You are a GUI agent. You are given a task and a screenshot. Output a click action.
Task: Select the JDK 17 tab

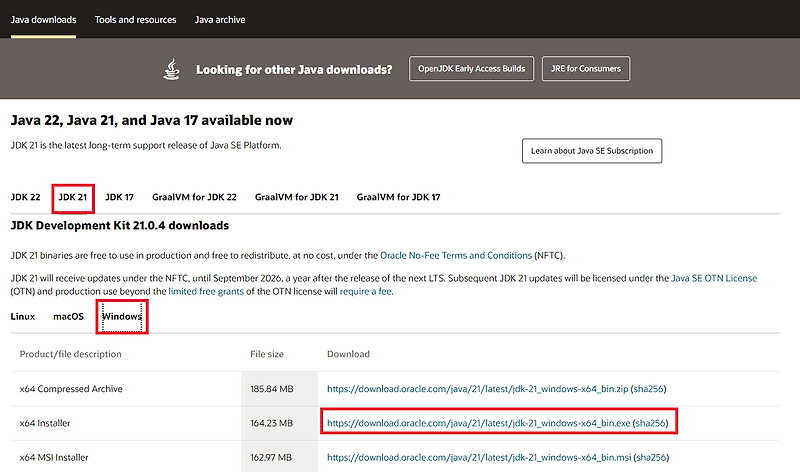point(119,197)
